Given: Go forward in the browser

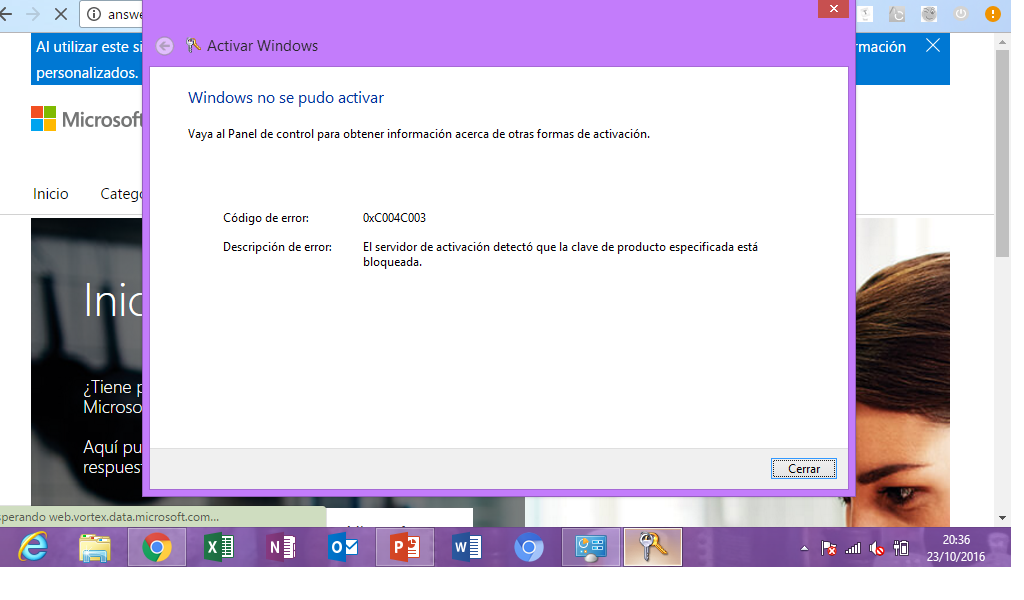Looking at the screenshot, I should pyautogui.click(x=33, y=14).
